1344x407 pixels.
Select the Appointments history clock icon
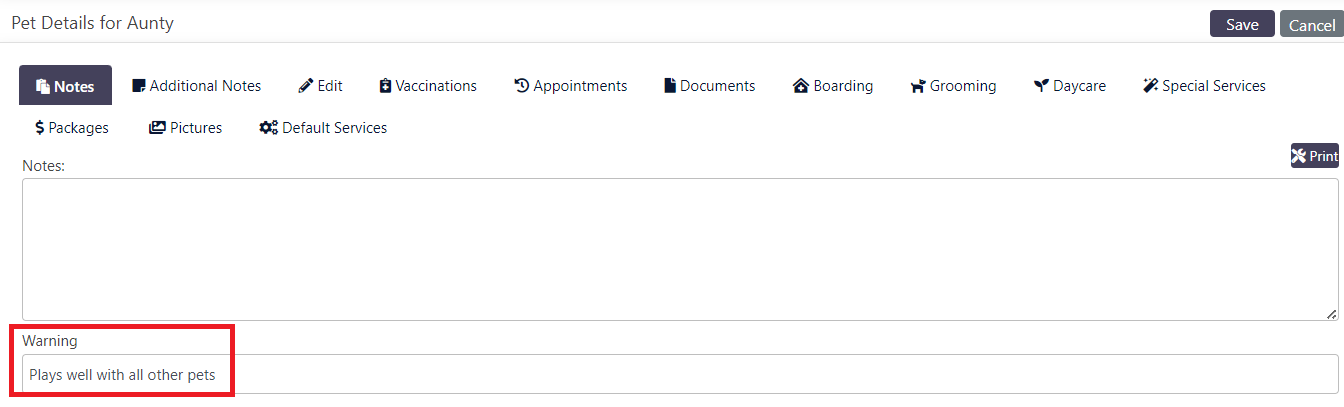click(521, 86)
